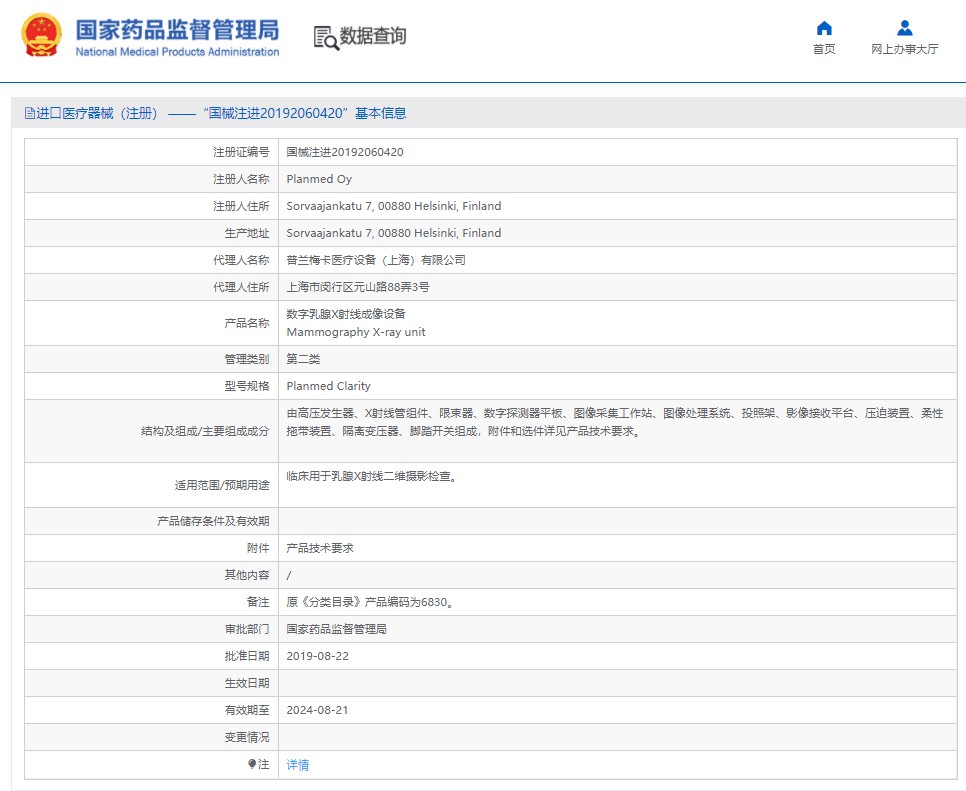
Task: Click the 原《分类目录》产品编码为6830 remark
Action: [x=370, y=602]
